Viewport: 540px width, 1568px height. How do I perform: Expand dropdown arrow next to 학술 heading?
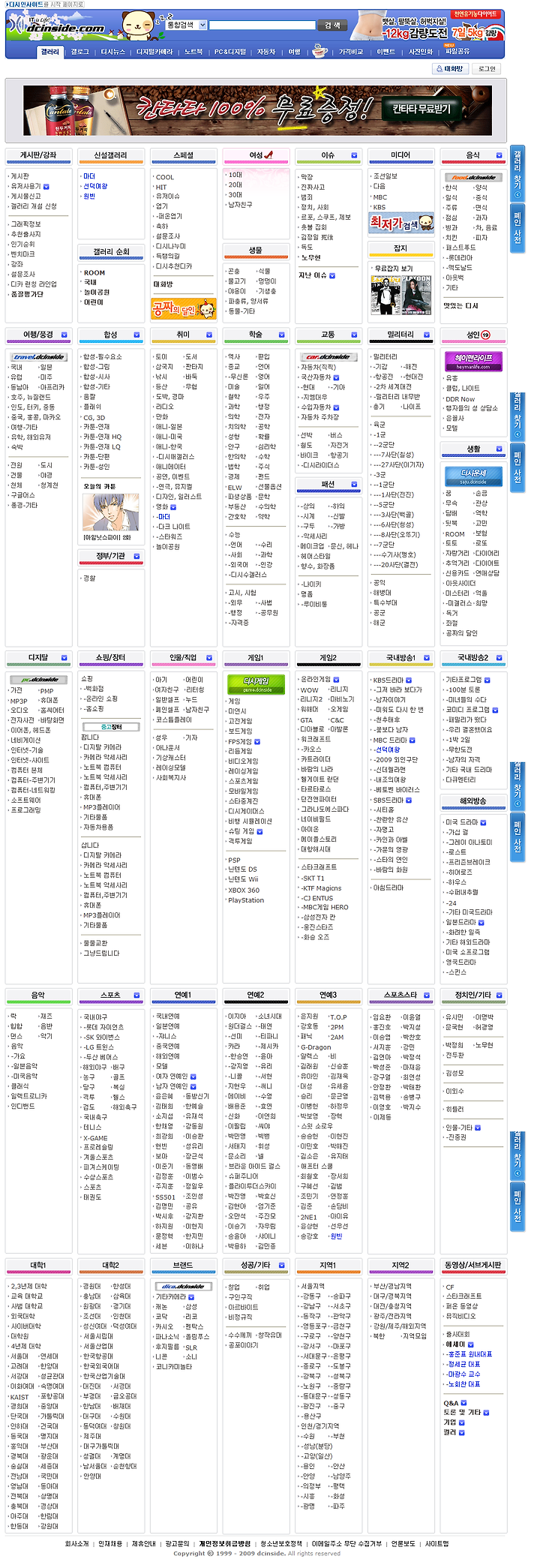click(x=281, y=335)
